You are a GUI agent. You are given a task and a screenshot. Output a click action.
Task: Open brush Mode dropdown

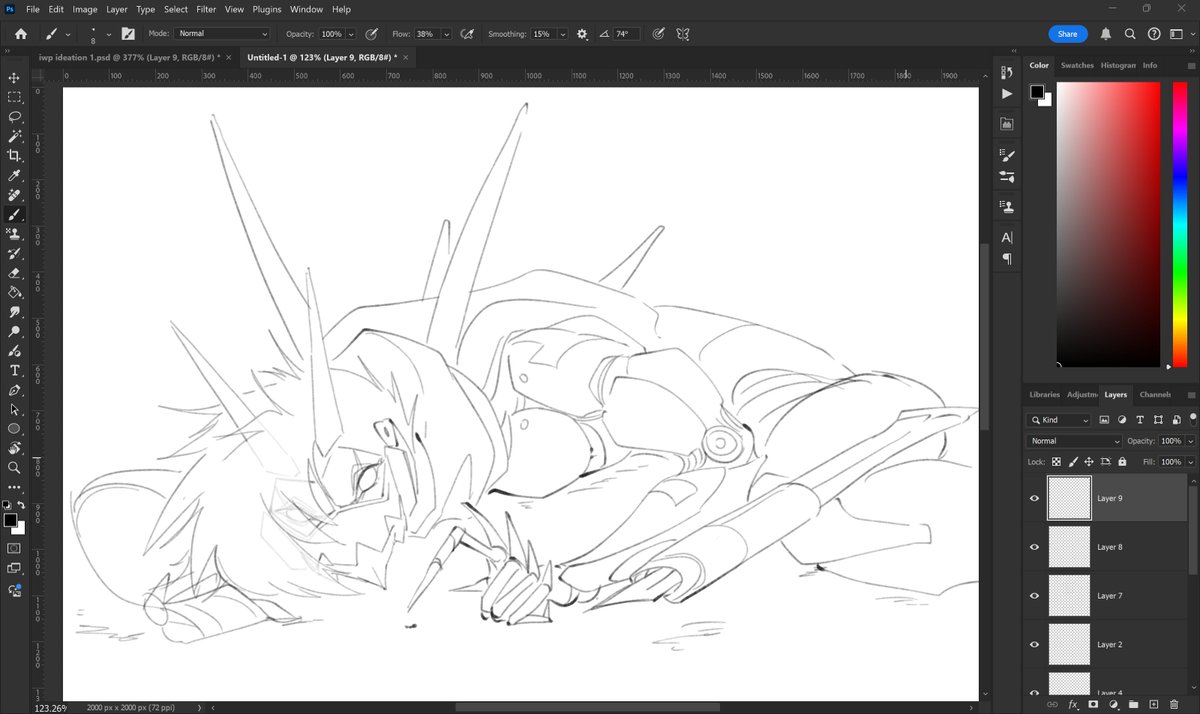coord(222,34)
